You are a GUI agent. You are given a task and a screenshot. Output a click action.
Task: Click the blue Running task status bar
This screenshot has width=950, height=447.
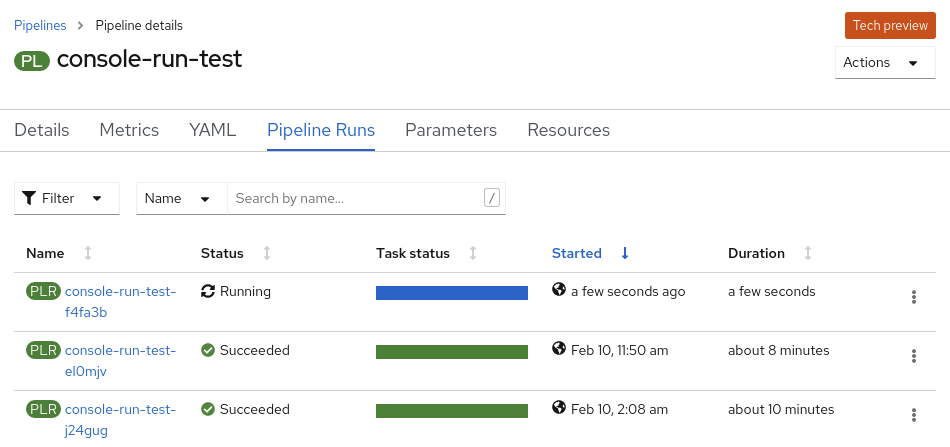[x=452, y=293]
